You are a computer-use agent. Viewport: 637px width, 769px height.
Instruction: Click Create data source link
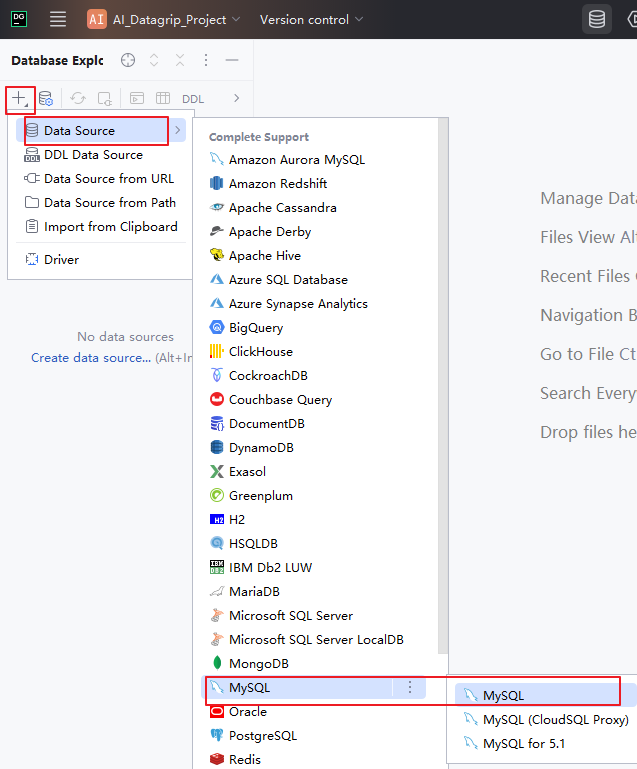point(91,358)
